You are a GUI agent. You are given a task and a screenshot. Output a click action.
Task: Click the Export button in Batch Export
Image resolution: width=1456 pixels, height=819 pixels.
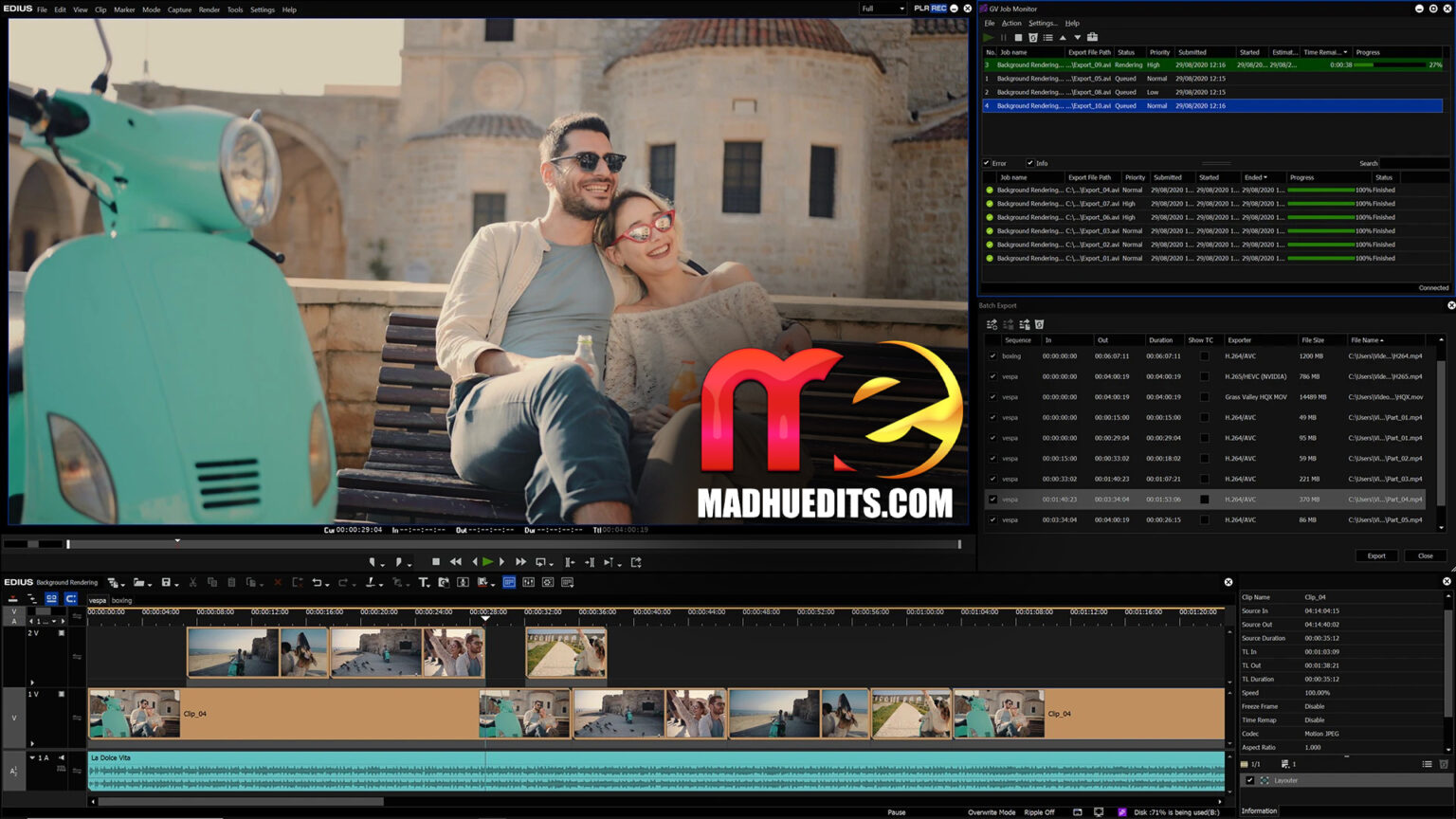tap(1376, 555)
